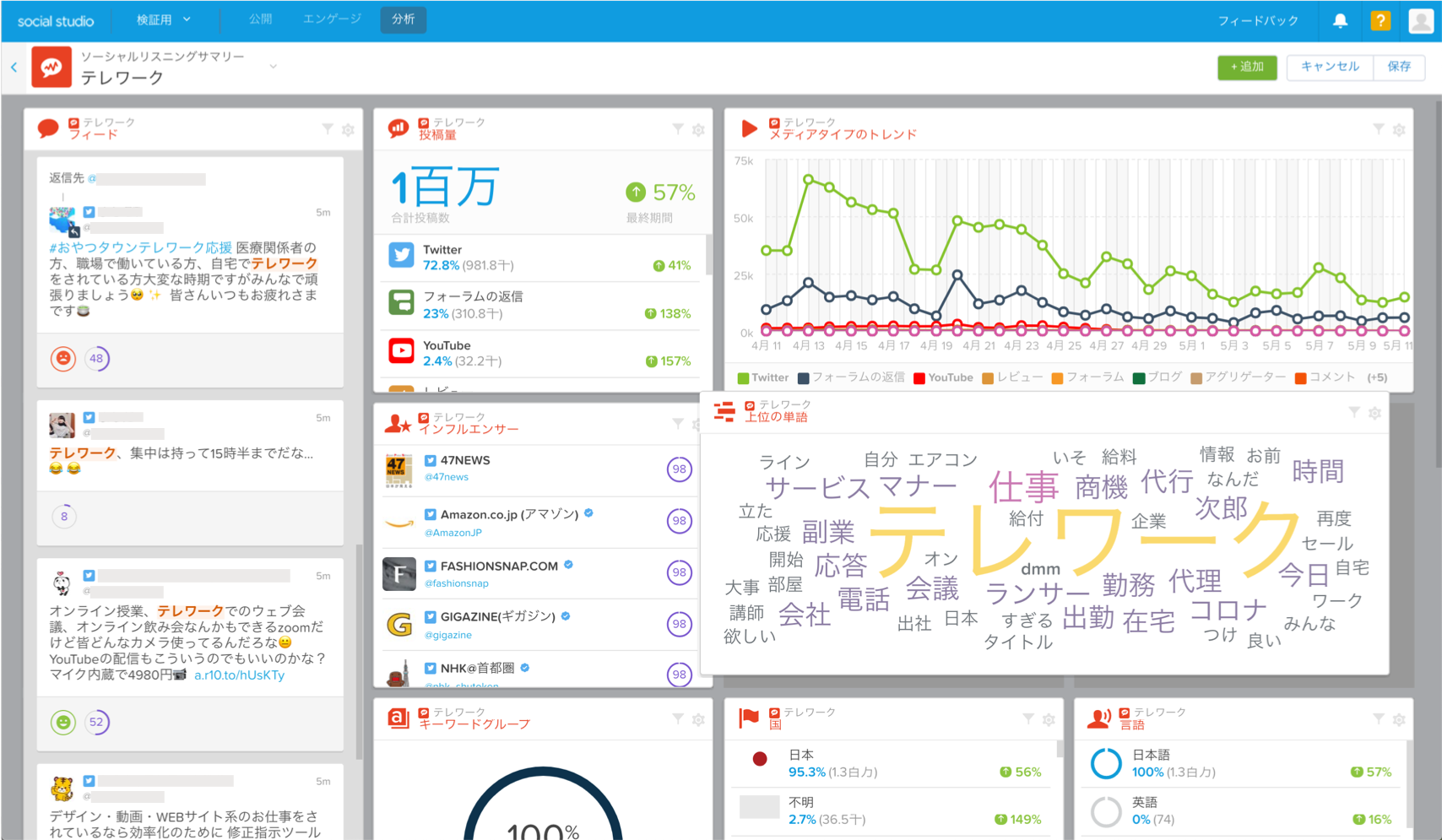The image size is (1442, 840).
Task: Toggle YouTube series in chart legend
Action: [943, 378]
